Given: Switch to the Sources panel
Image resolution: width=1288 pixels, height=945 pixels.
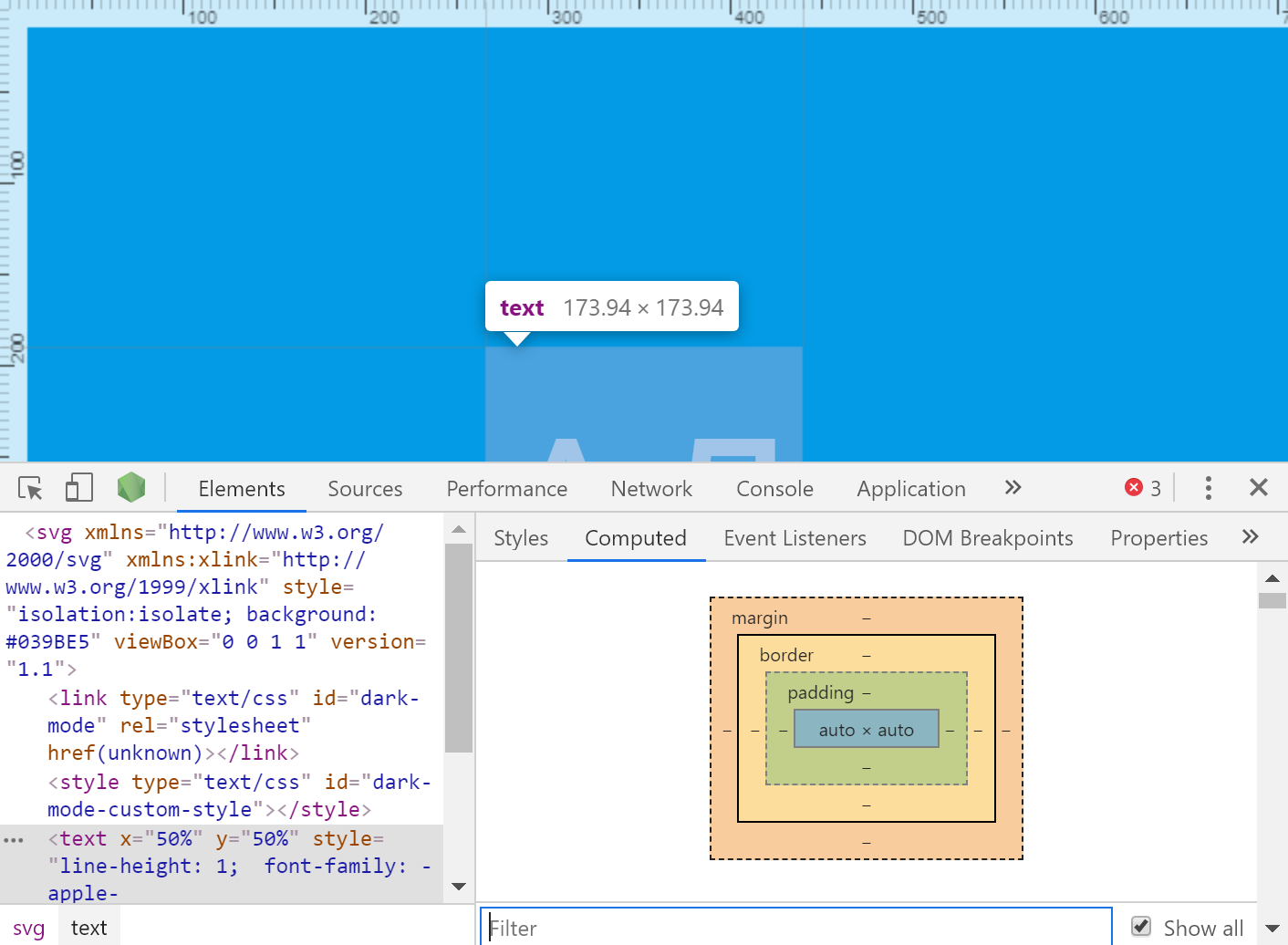Looking at the screenshot, I should 365,489.
